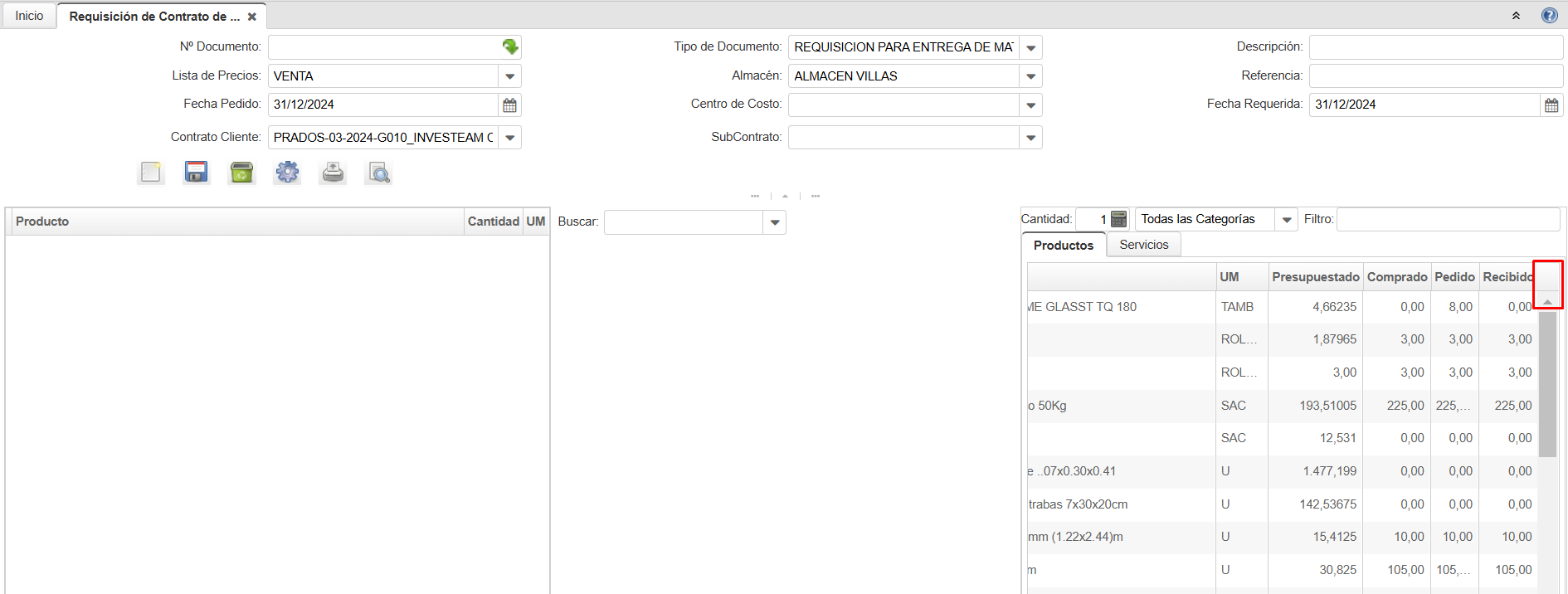Switch to the Servicios tab
1568x594 pixels.
point(1143,245)
